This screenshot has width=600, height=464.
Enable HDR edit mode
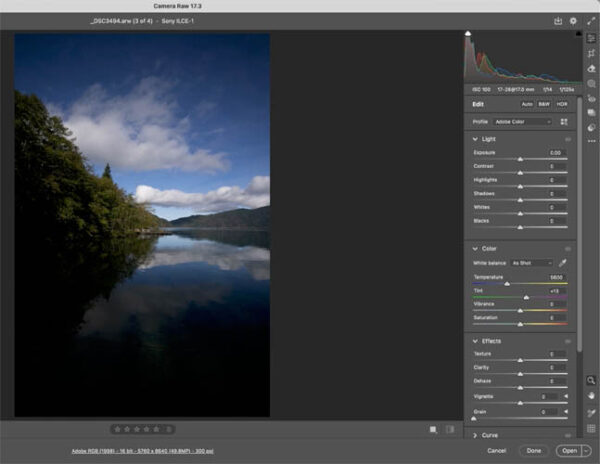tap(561, 104)
